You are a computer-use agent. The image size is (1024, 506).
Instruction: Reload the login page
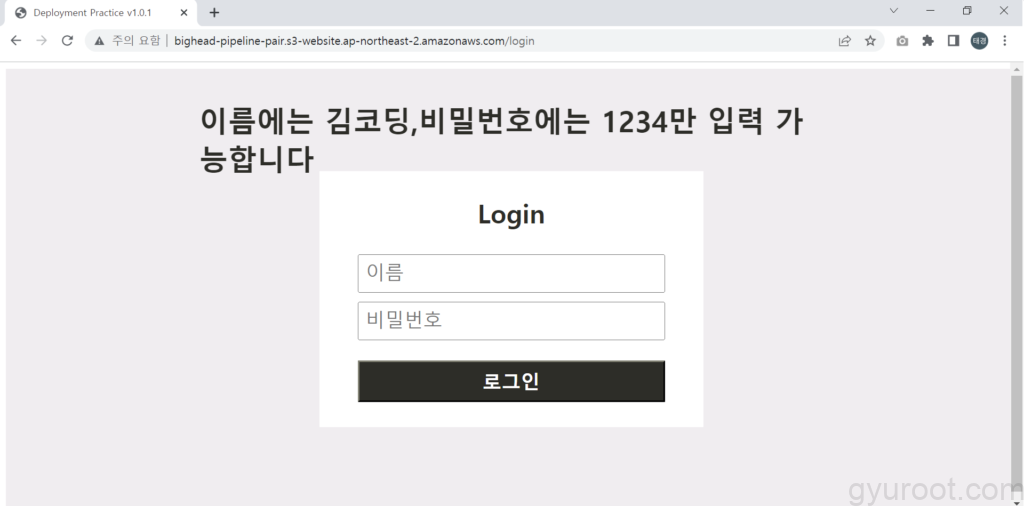67,41
